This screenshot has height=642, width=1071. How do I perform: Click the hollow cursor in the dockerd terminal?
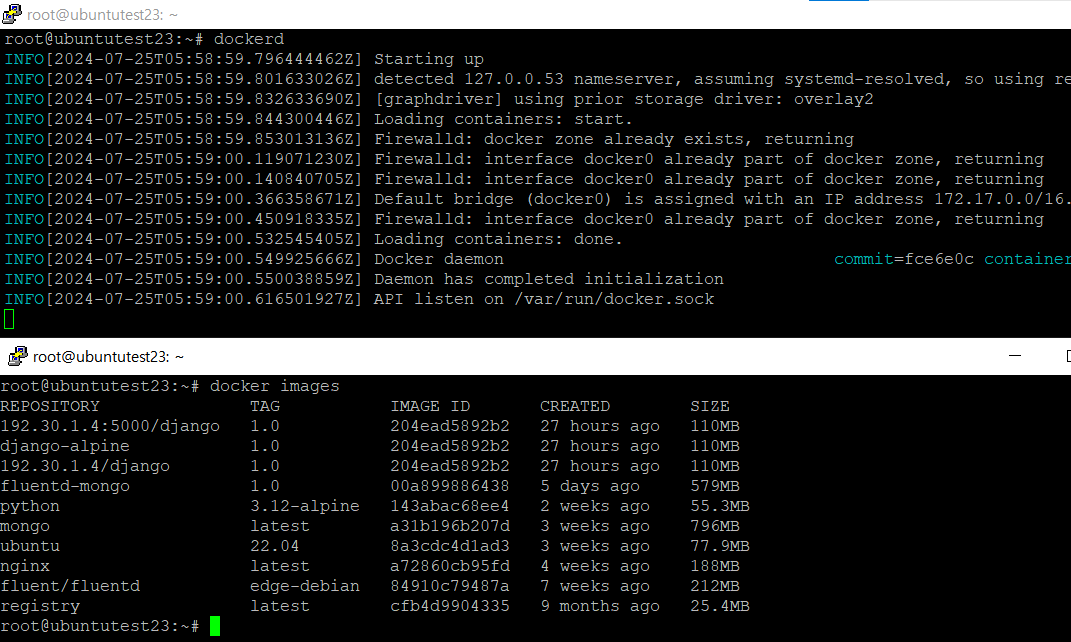pyautogui.click(x=9, y=319)
